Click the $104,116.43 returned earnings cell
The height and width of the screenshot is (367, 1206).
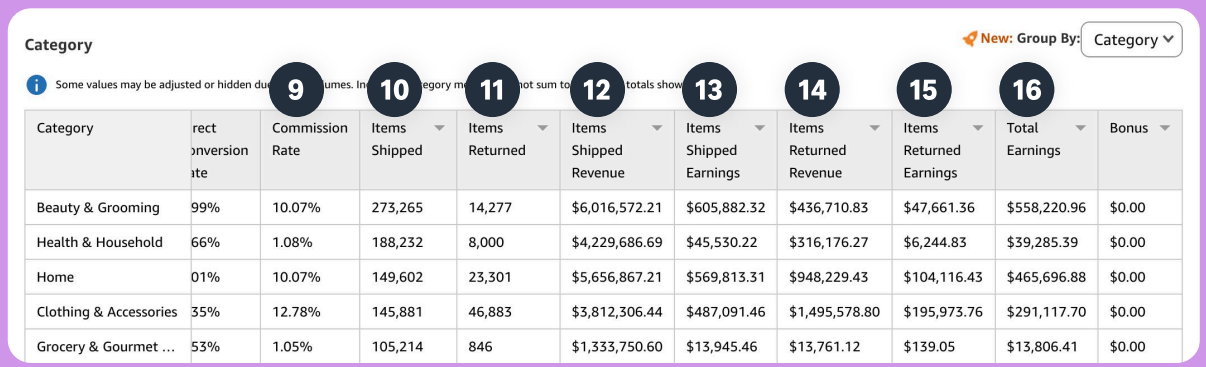coord(943,277)
